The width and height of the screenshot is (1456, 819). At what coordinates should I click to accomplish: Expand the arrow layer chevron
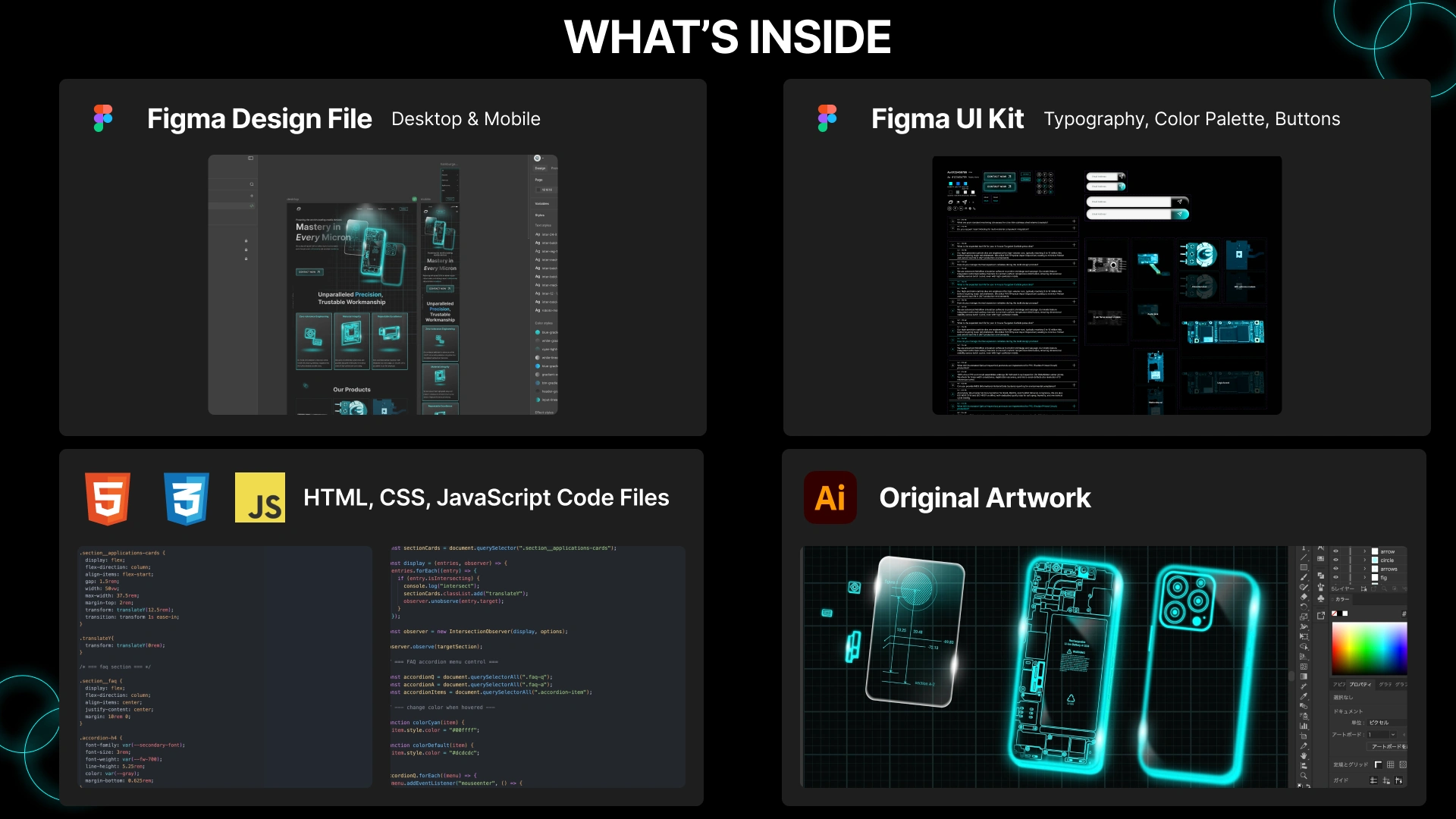pos(1364,551)
